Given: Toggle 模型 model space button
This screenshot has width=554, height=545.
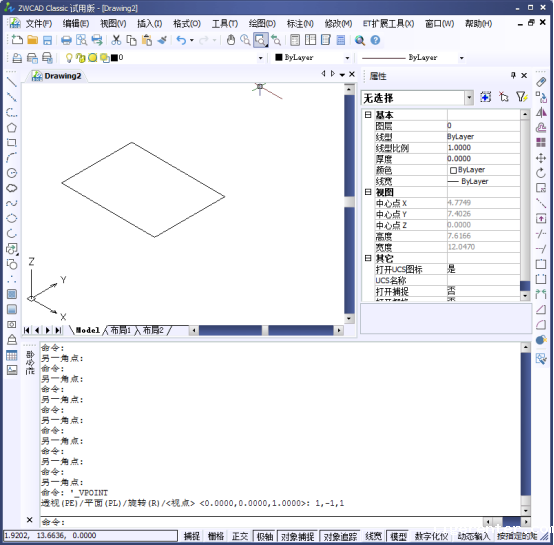Looking at the screenshot, I should point(398,536).
